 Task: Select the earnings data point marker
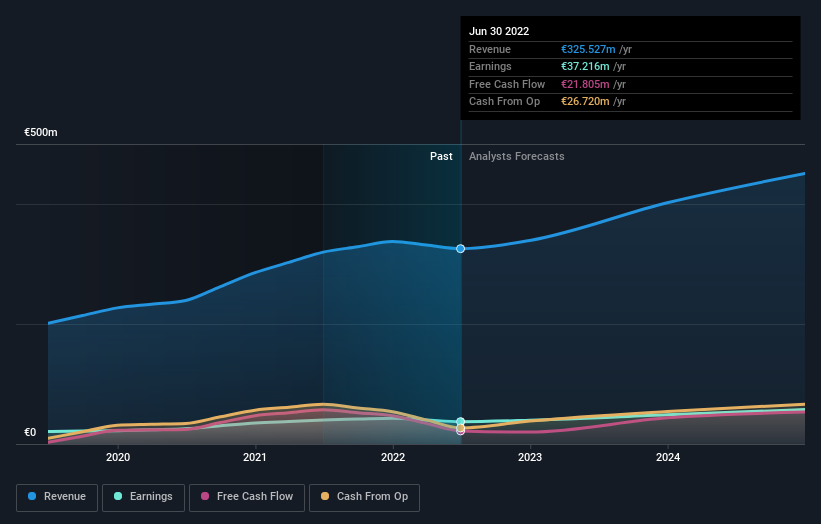tap(460, 421)
